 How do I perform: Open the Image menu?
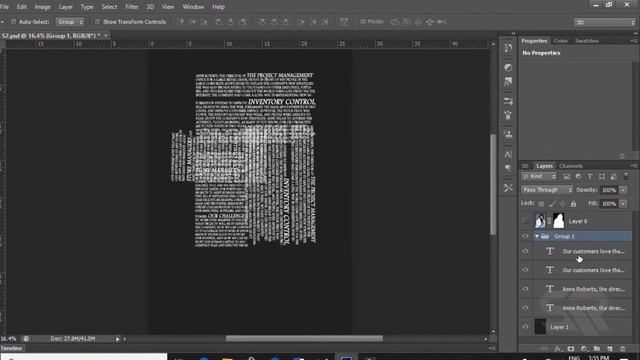42,7
